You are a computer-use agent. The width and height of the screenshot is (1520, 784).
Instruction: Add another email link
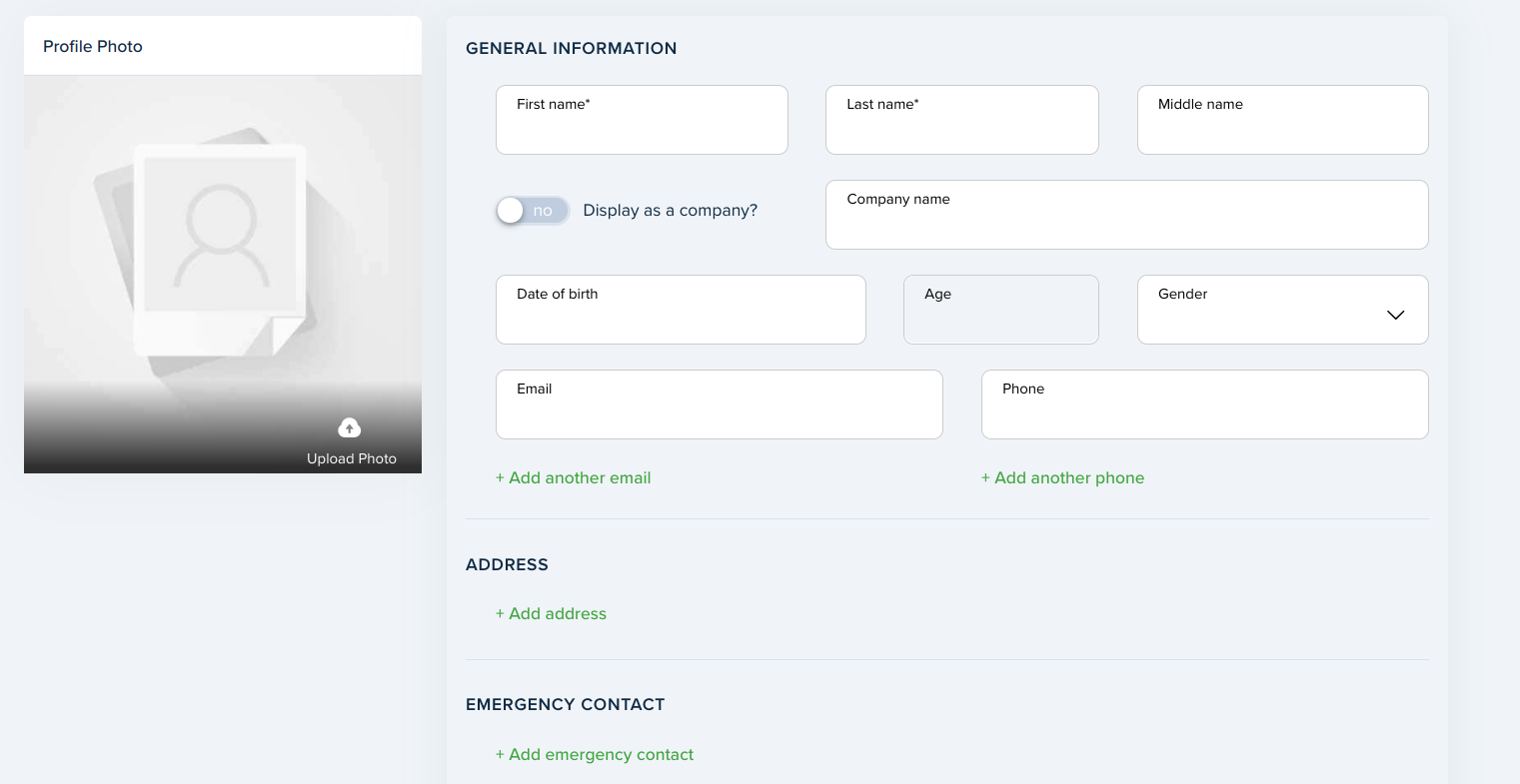point(574,477)
